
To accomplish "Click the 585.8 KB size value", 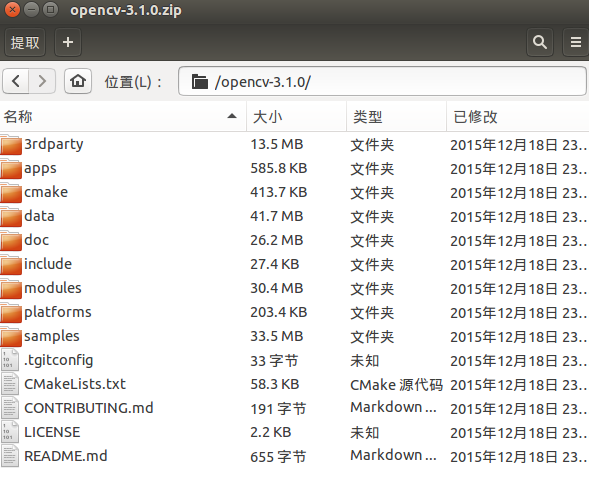I will 279,168.
